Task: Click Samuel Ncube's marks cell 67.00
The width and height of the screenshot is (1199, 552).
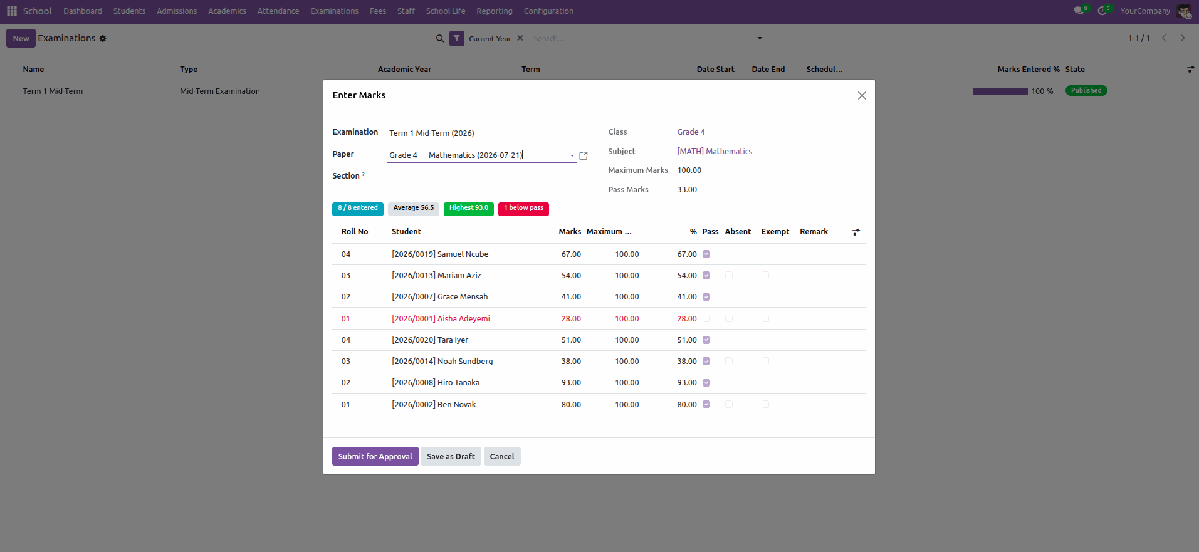Action: click(x=570, y=254)
